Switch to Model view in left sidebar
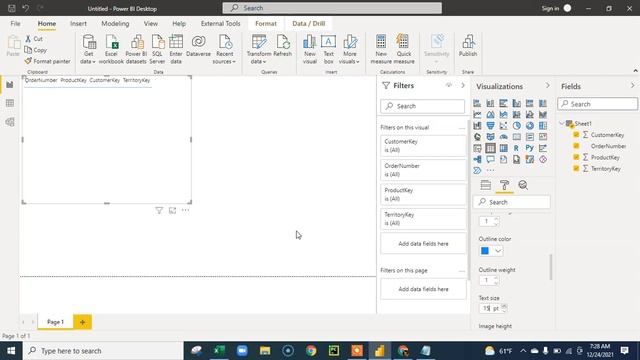The image size is (640, 360). point(10,122)
